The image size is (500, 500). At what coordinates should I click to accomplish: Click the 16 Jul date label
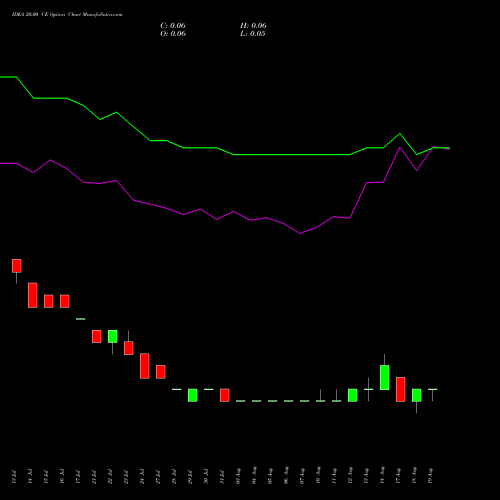click(62, 476)
